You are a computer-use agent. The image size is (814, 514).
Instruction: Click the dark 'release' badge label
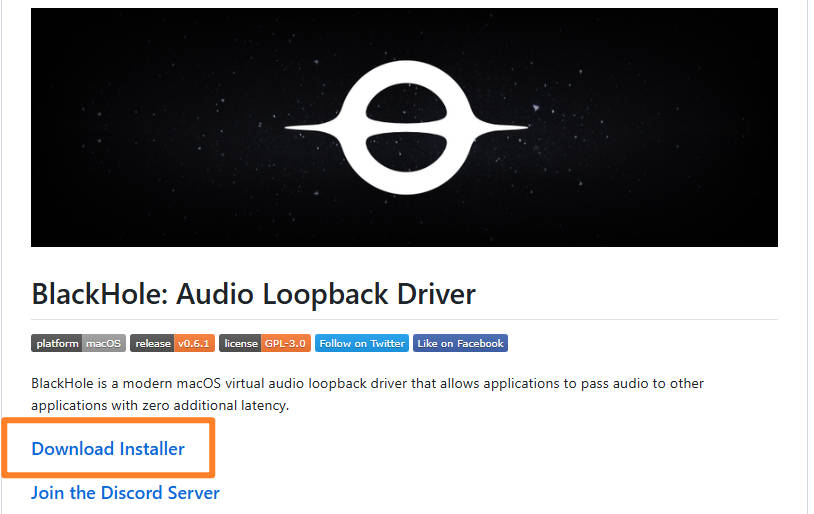point(153,343)
